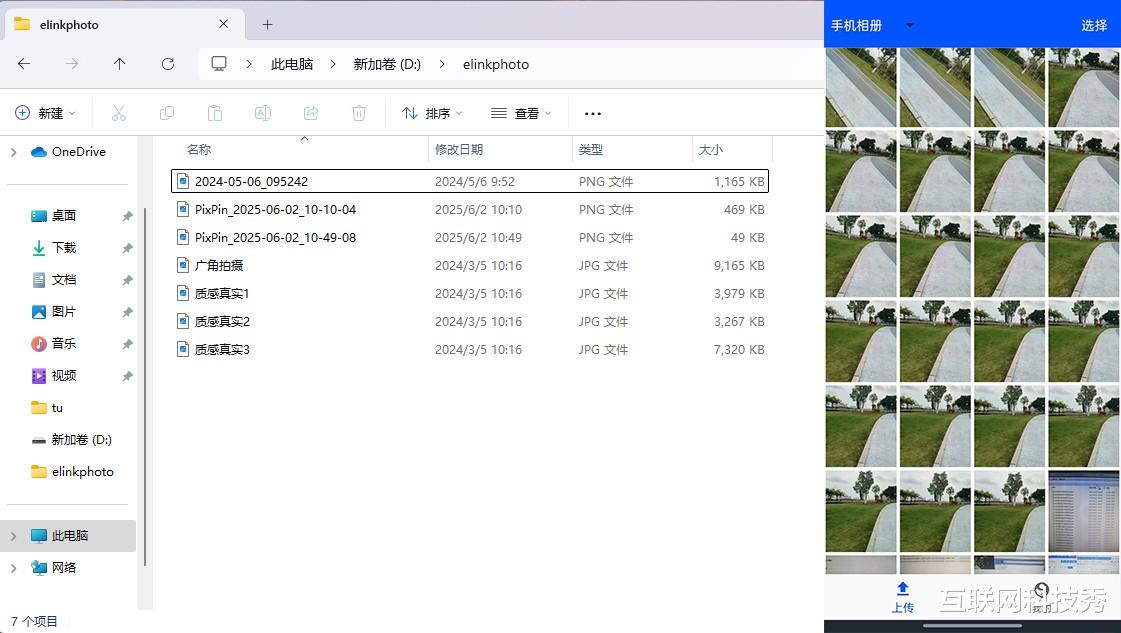Open the three-dot more options menu
The image size is (1121, 633).
pos(593,113)
